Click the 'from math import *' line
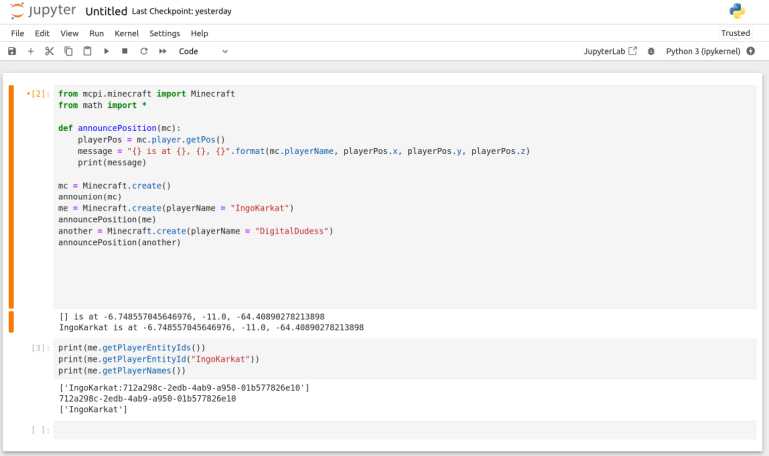 click(x=102, y=105)
